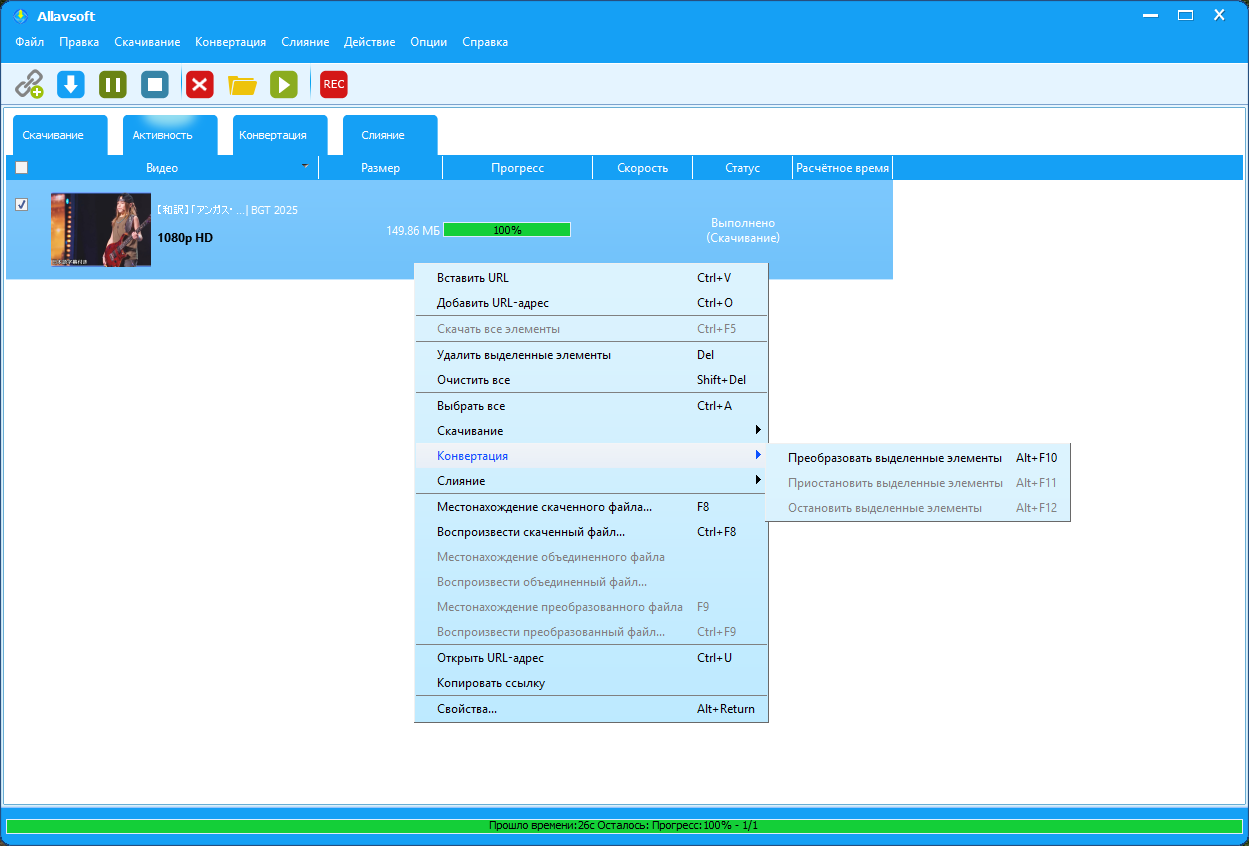Screen dimensions: 1249x846
Task: Play file with the green play icon
Action: [284, 84]
